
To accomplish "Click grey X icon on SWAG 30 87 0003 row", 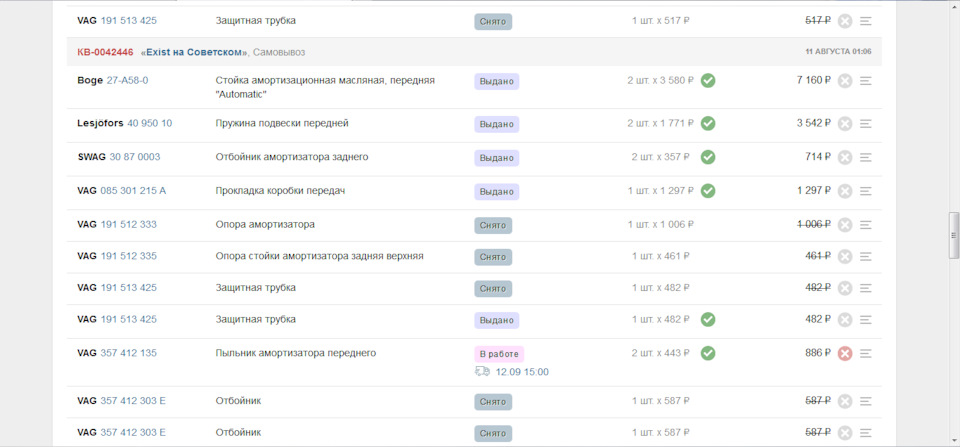I will pyautogui.click(x=845, y=157).
